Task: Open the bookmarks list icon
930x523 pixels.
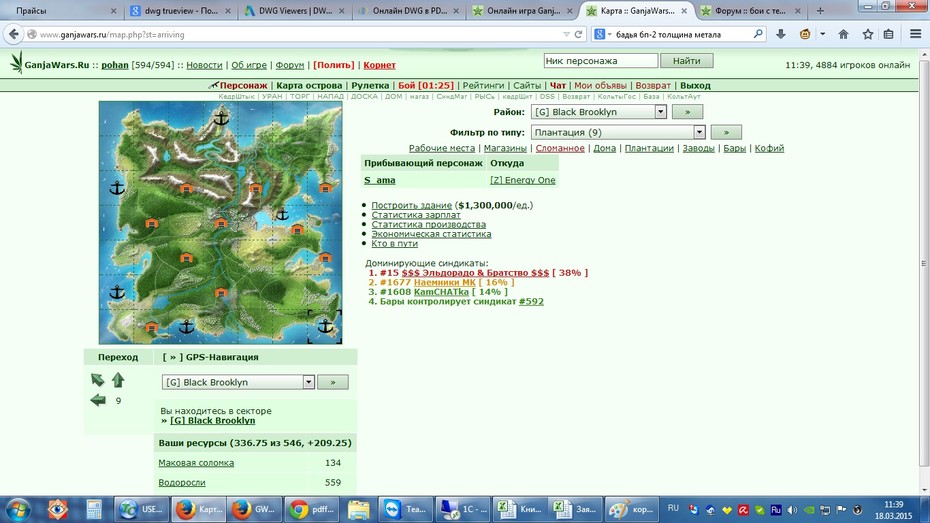Action: pos(888,34)
